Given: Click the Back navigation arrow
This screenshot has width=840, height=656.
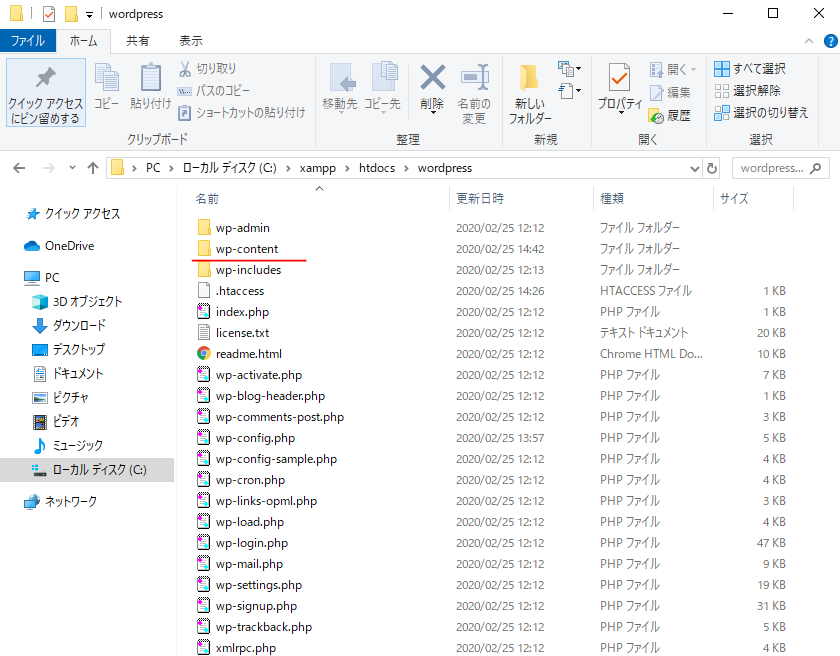Looking at the screenshot, I should tap(19, 168).
